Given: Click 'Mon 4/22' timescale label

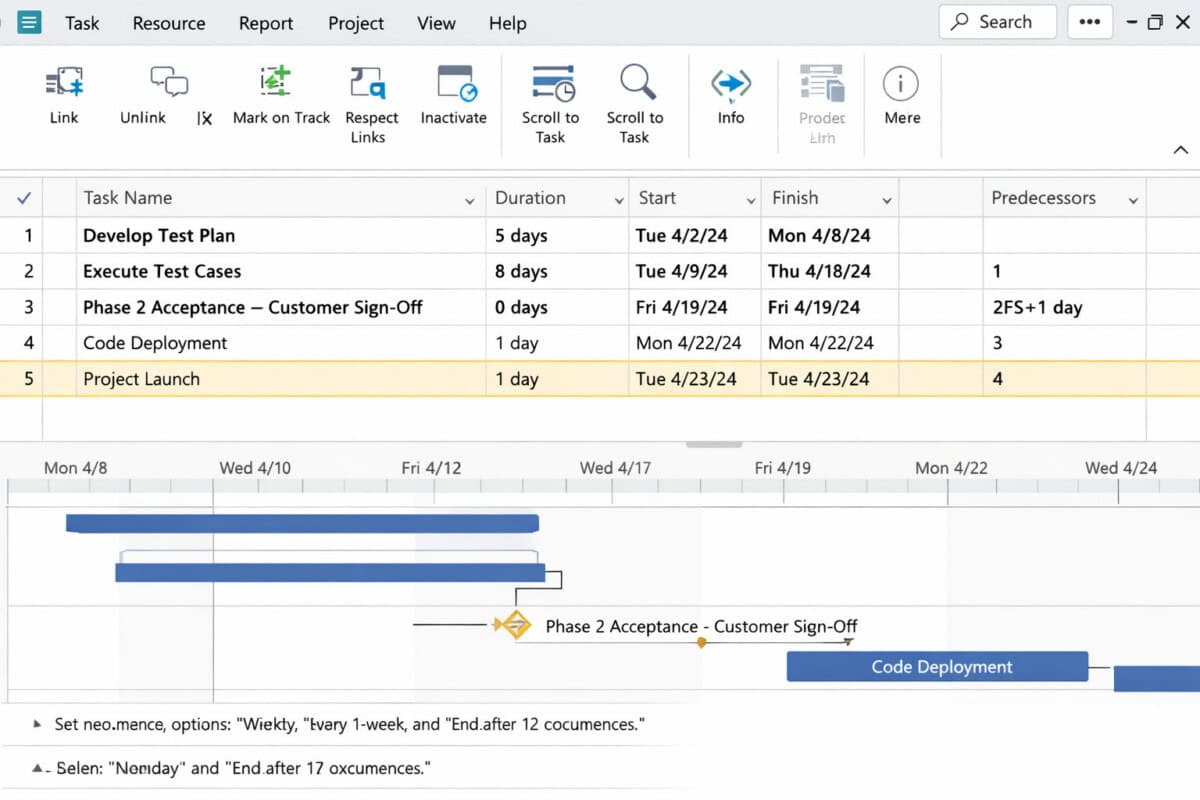Looking at the screenshot, I should pos(951,467).
